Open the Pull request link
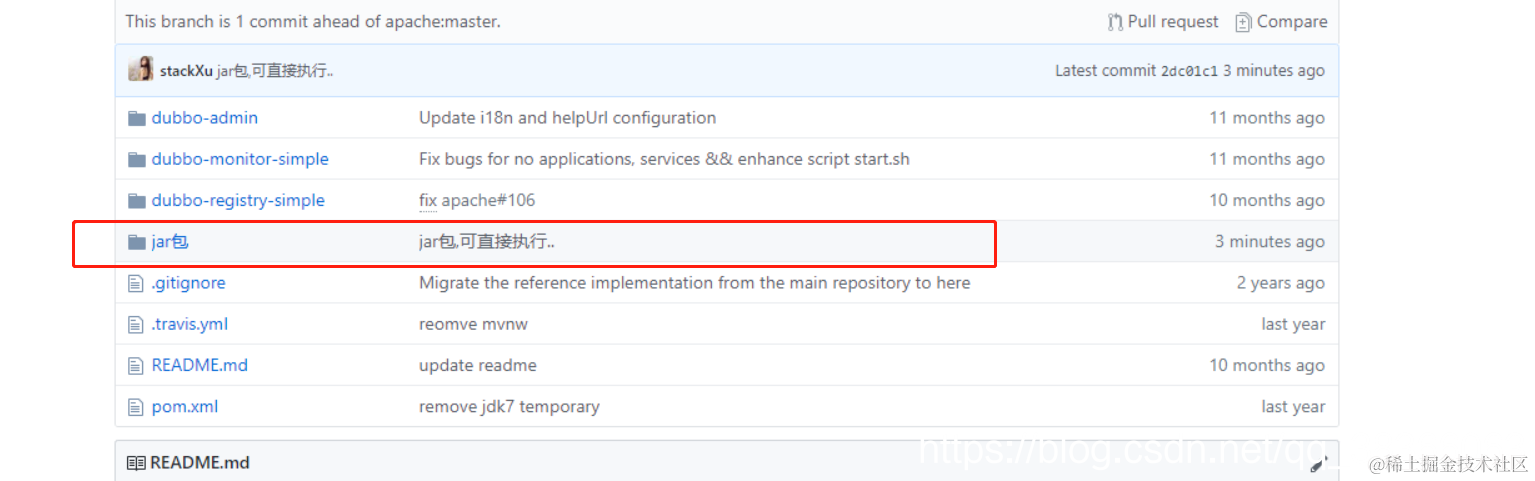 pos(1163,22)
